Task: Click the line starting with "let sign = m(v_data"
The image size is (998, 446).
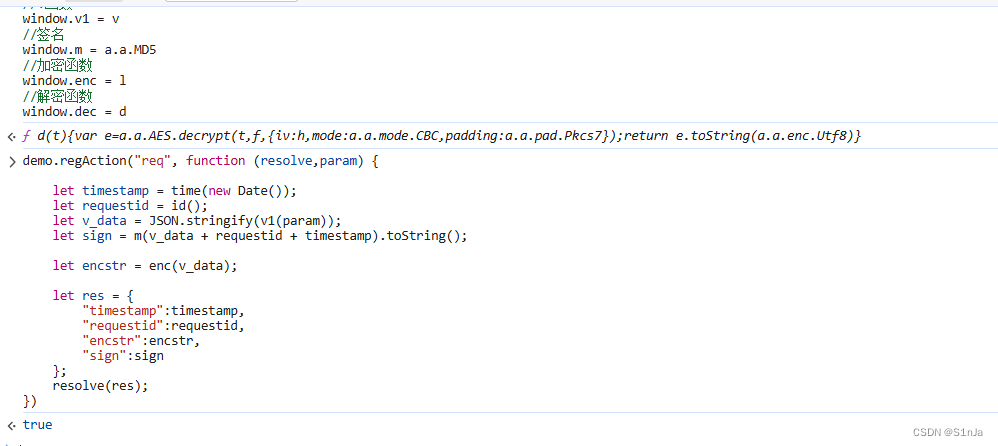Action: coord(260,237)
